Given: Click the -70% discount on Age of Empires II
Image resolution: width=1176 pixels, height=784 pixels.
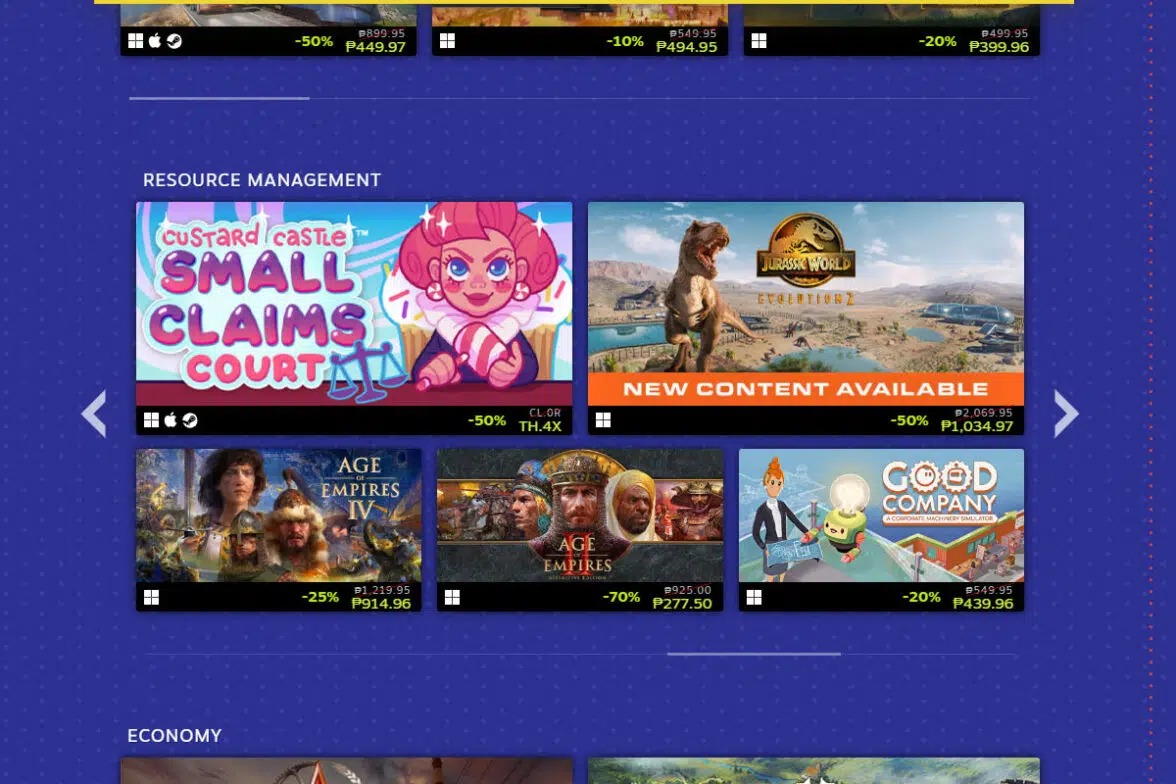Looking at the screenshot, I should [x=621, y=597].
